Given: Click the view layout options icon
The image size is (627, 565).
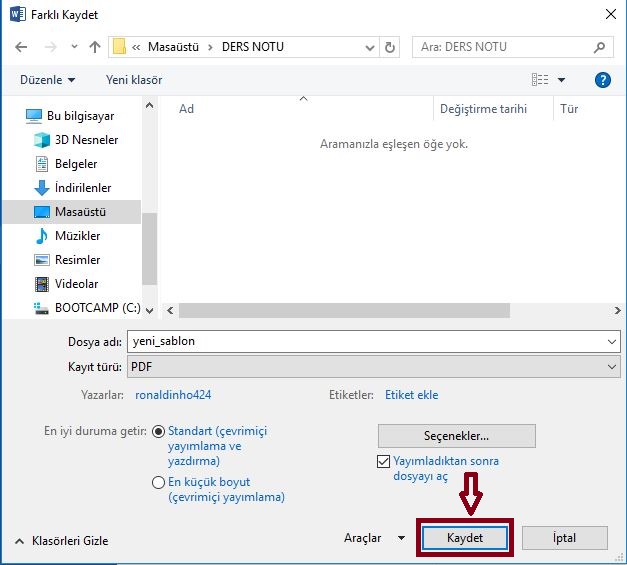Looking at the screenshot, I should 541,80.
